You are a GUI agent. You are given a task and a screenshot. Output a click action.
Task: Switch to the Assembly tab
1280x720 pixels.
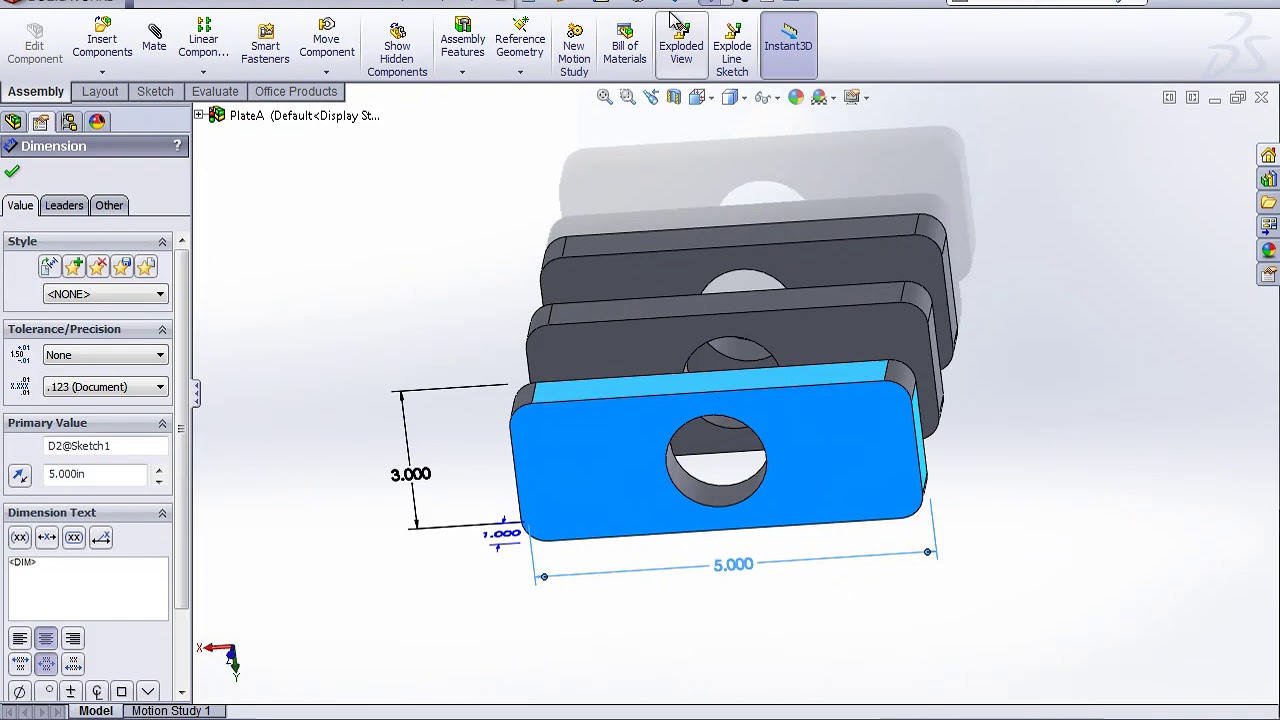click(36, 91)
